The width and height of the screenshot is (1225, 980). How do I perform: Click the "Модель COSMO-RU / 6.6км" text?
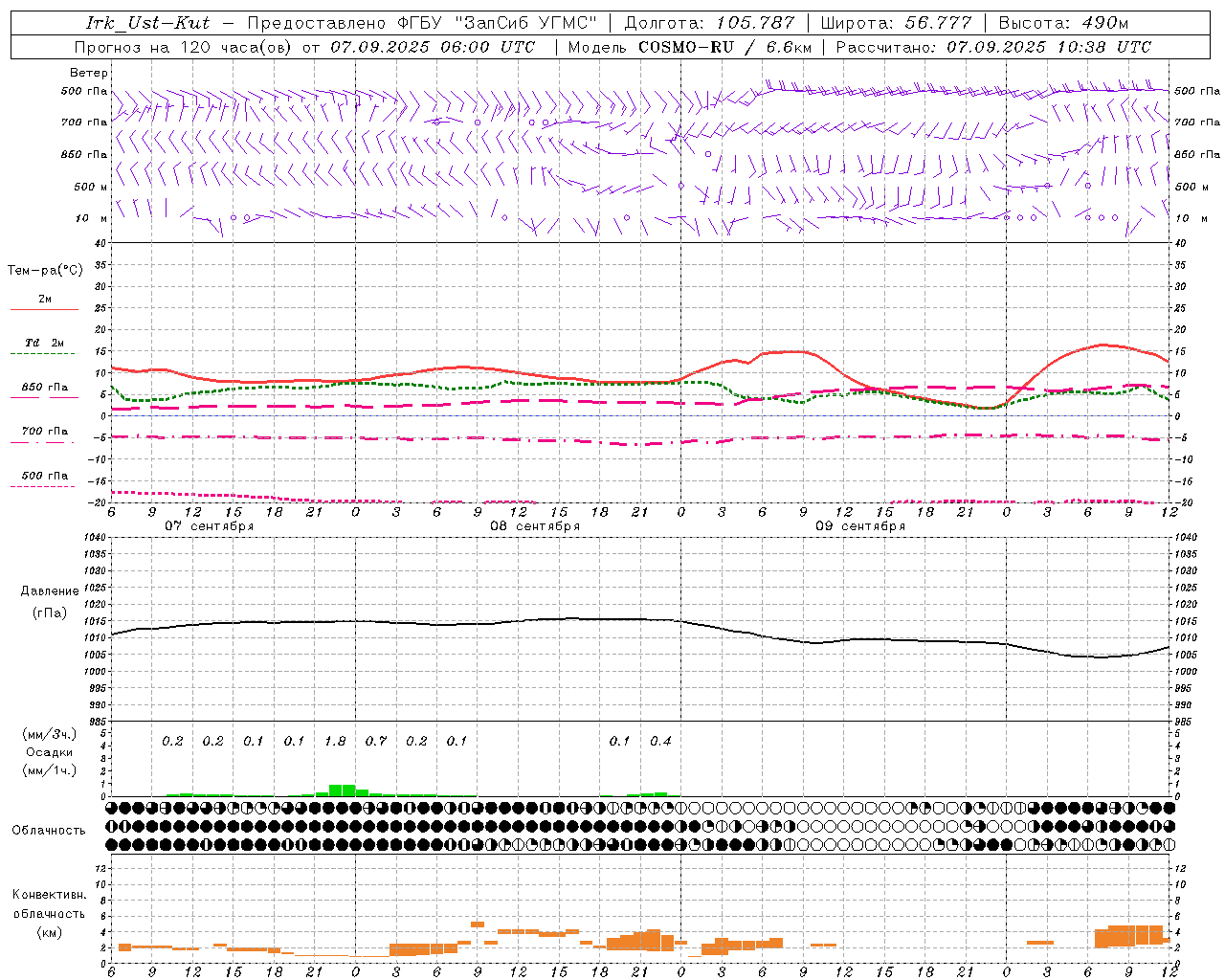pos(689,47)
